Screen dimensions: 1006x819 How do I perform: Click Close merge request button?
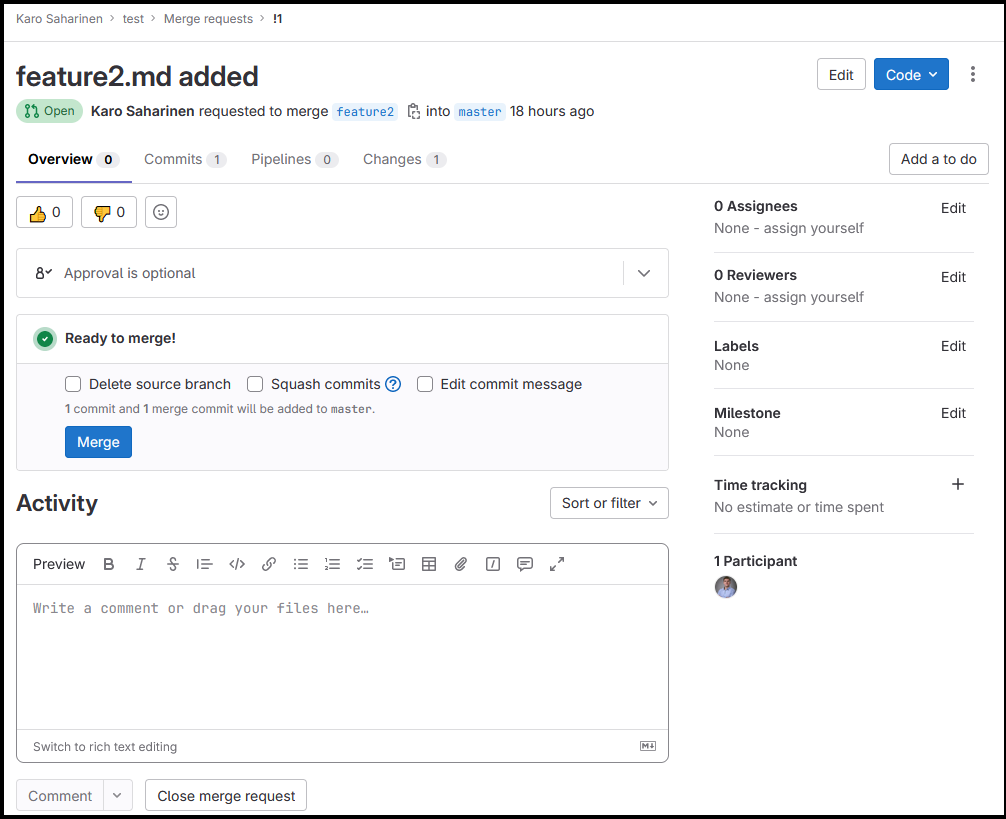pos(226,796)
